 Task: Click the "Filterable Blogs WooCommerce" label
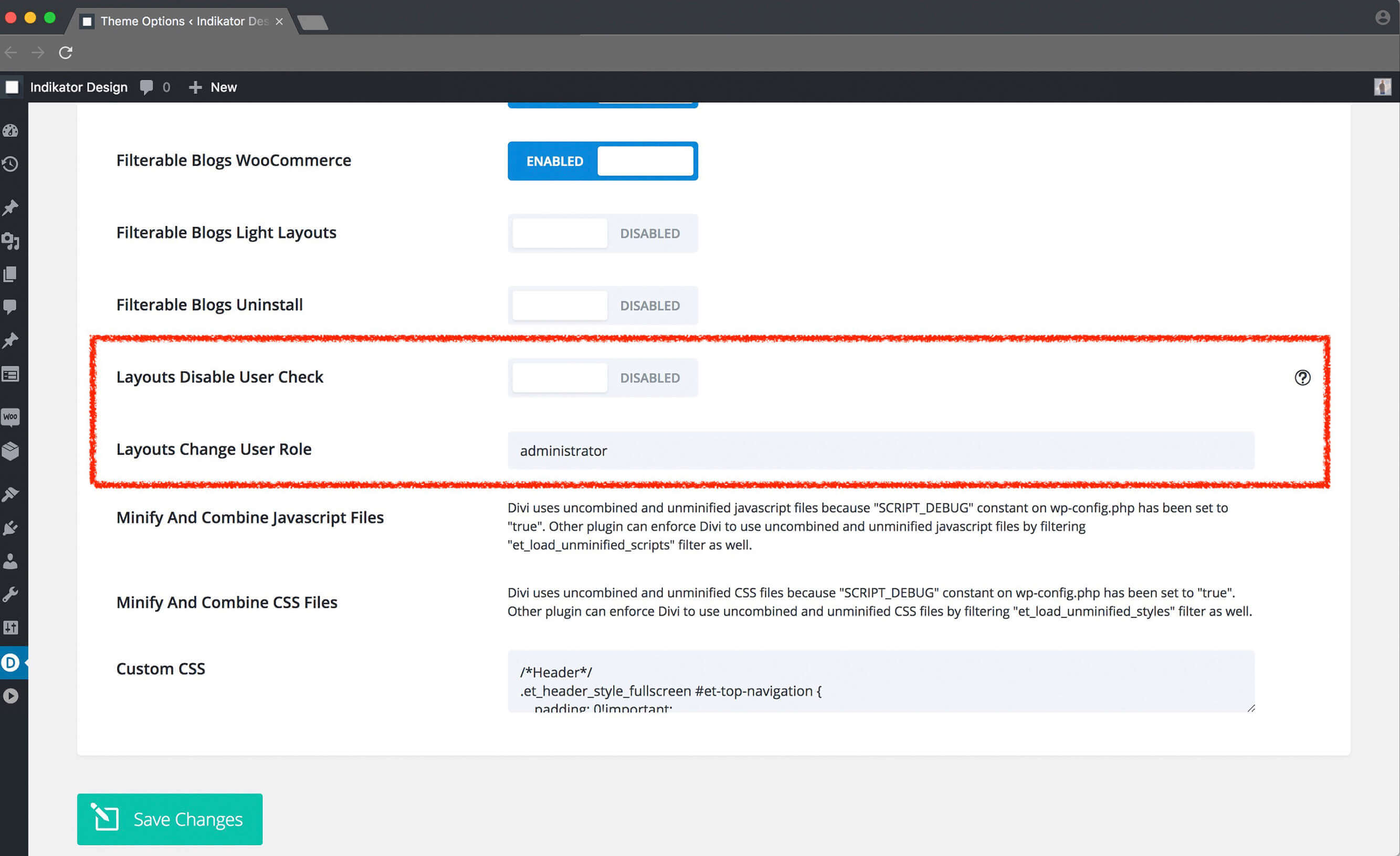[x=234, y=160]
